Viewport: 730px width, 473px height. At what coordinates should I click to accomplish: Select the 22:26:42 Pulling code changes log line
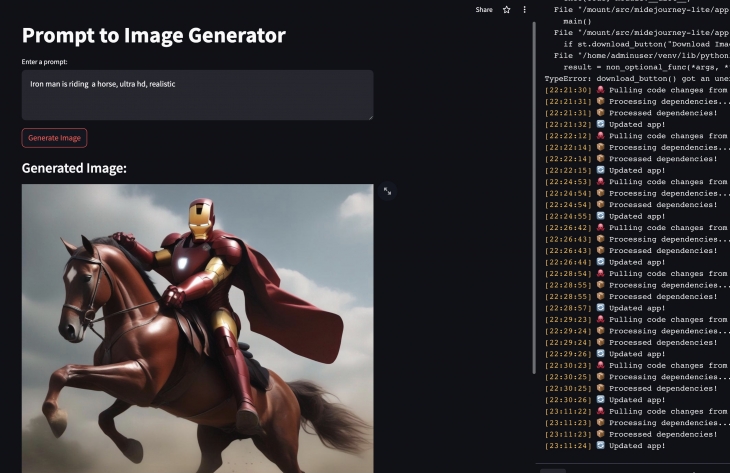(637, 228)
